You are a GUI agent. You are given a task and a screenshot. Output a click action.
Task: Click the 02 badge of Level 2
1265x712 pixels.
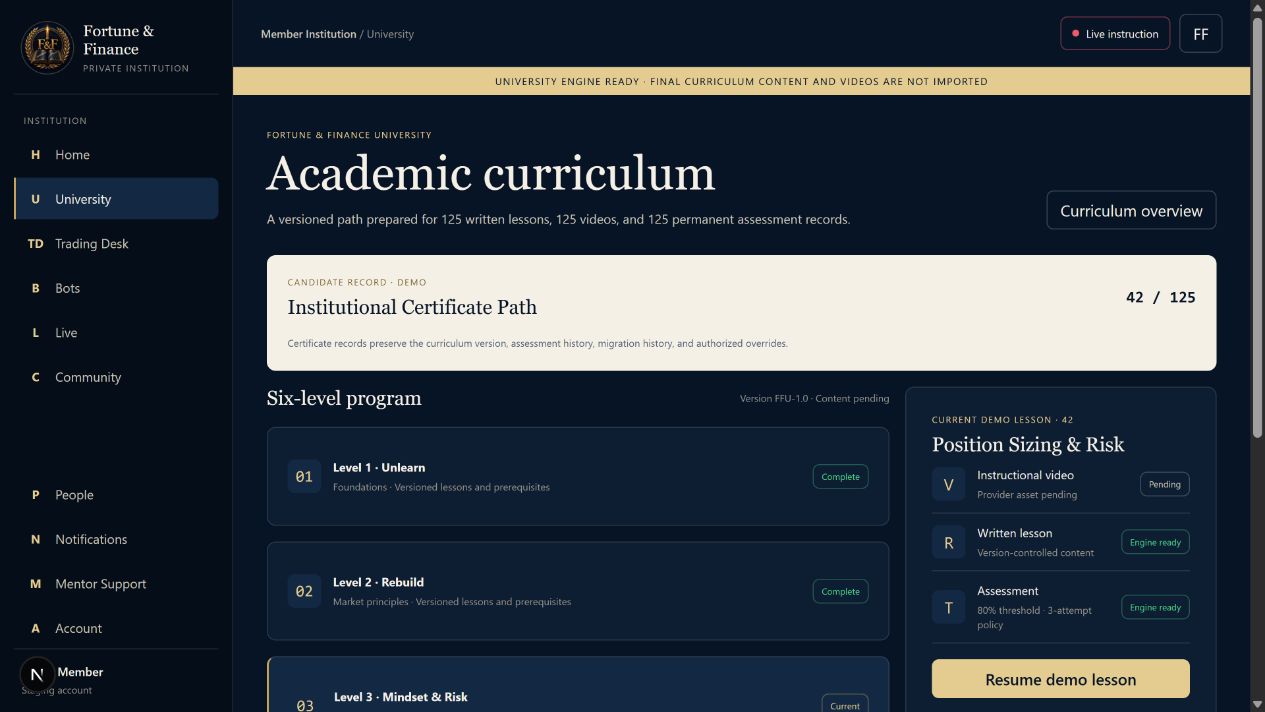click(304, 591)
